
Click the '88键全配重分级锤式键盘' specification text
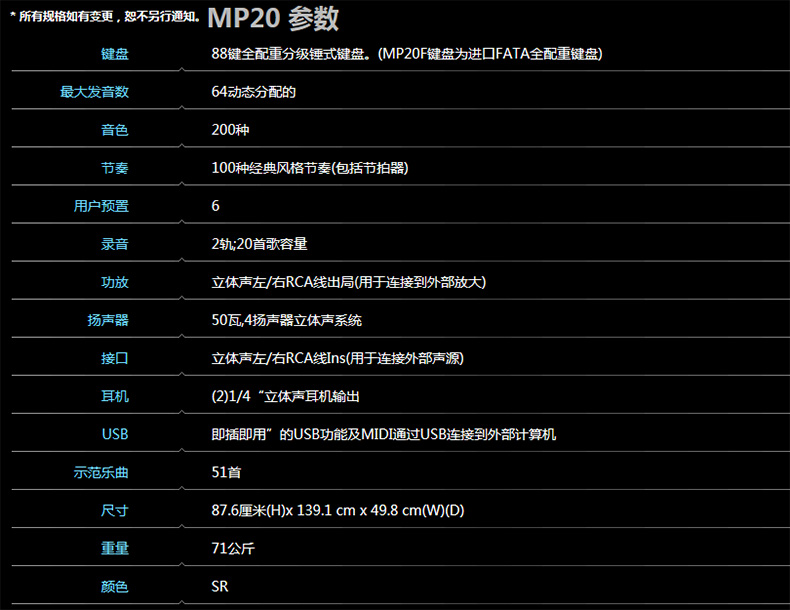[288, 54]
